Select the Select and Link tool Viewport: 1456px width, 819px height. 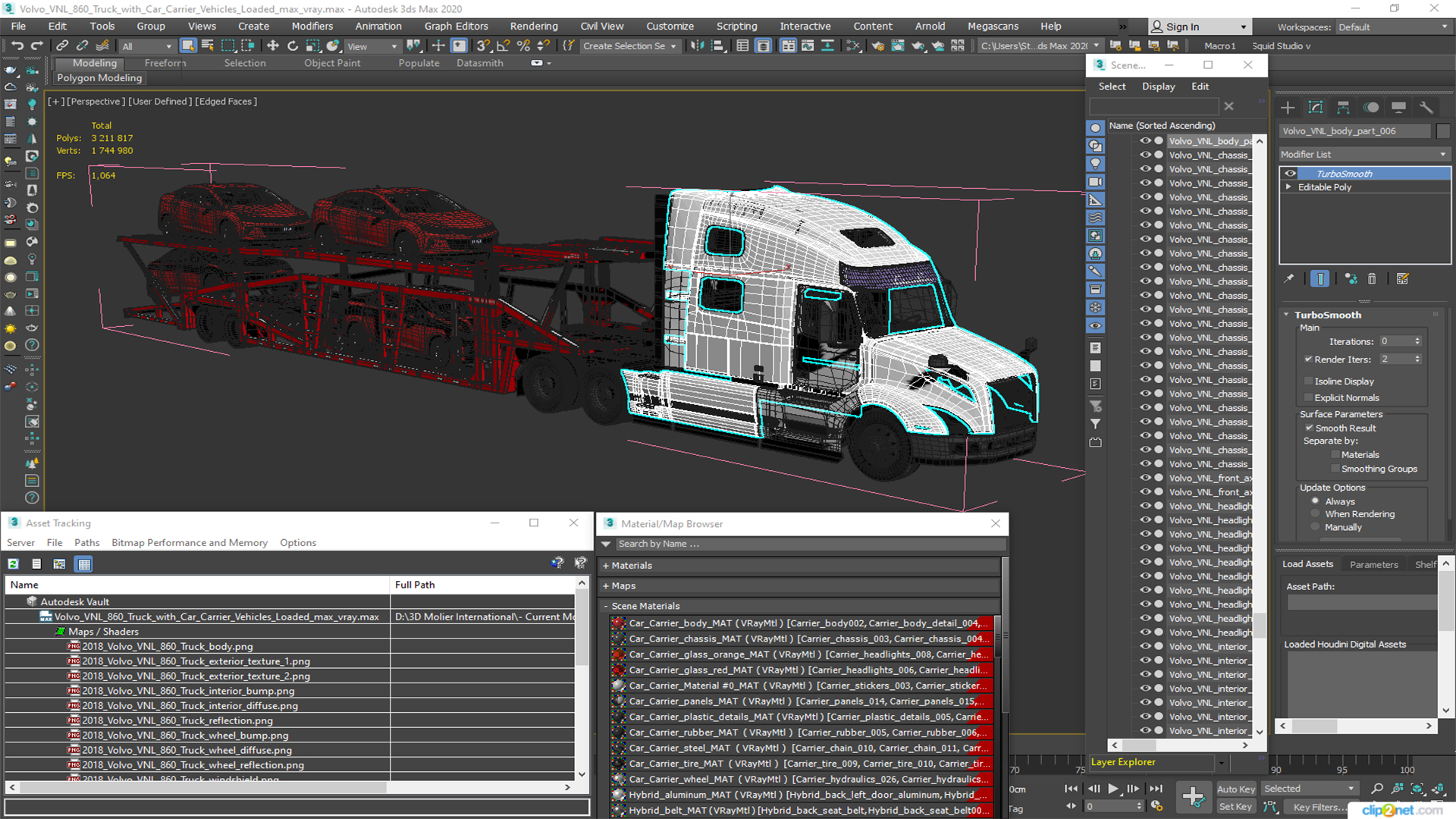click(62, 45)
